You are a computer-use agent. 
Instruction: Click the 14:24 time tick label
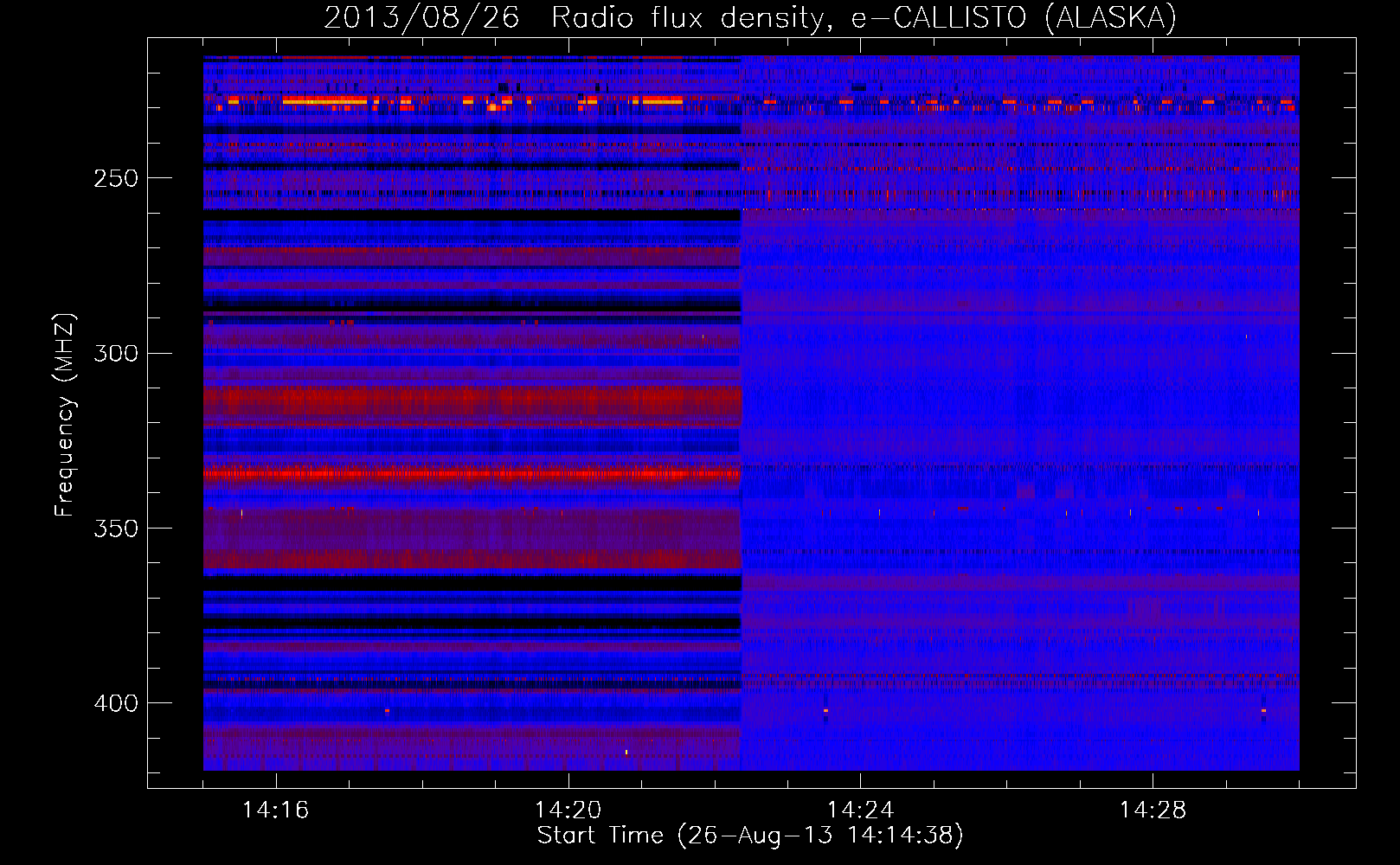click(860, 811)
